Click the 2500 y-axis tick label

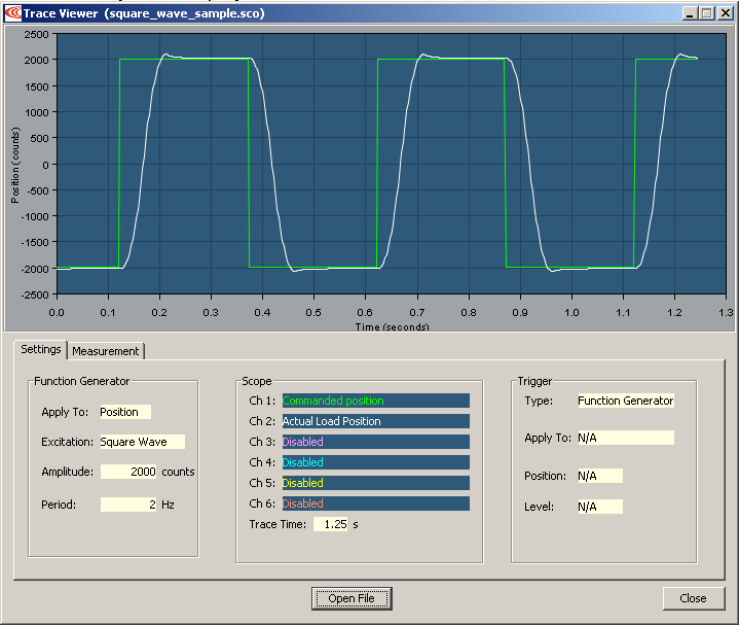37,34
